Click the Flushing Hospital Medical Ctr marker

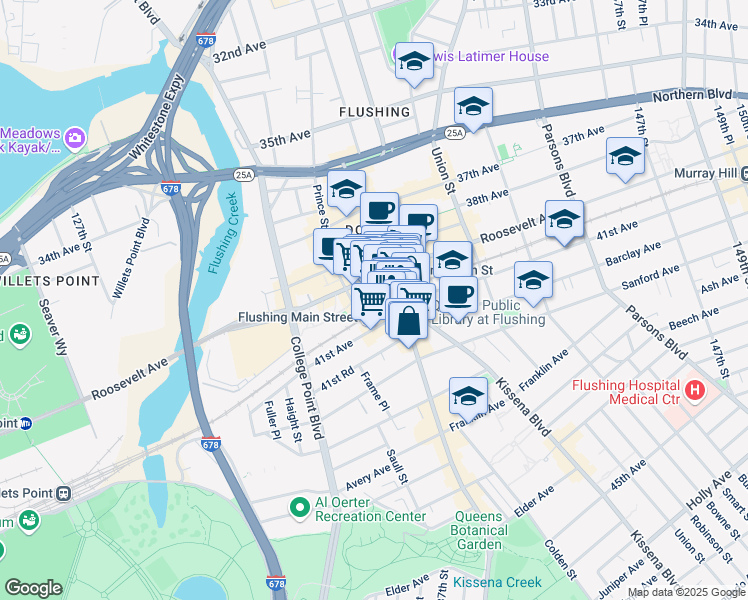click(x=695, y=391)
